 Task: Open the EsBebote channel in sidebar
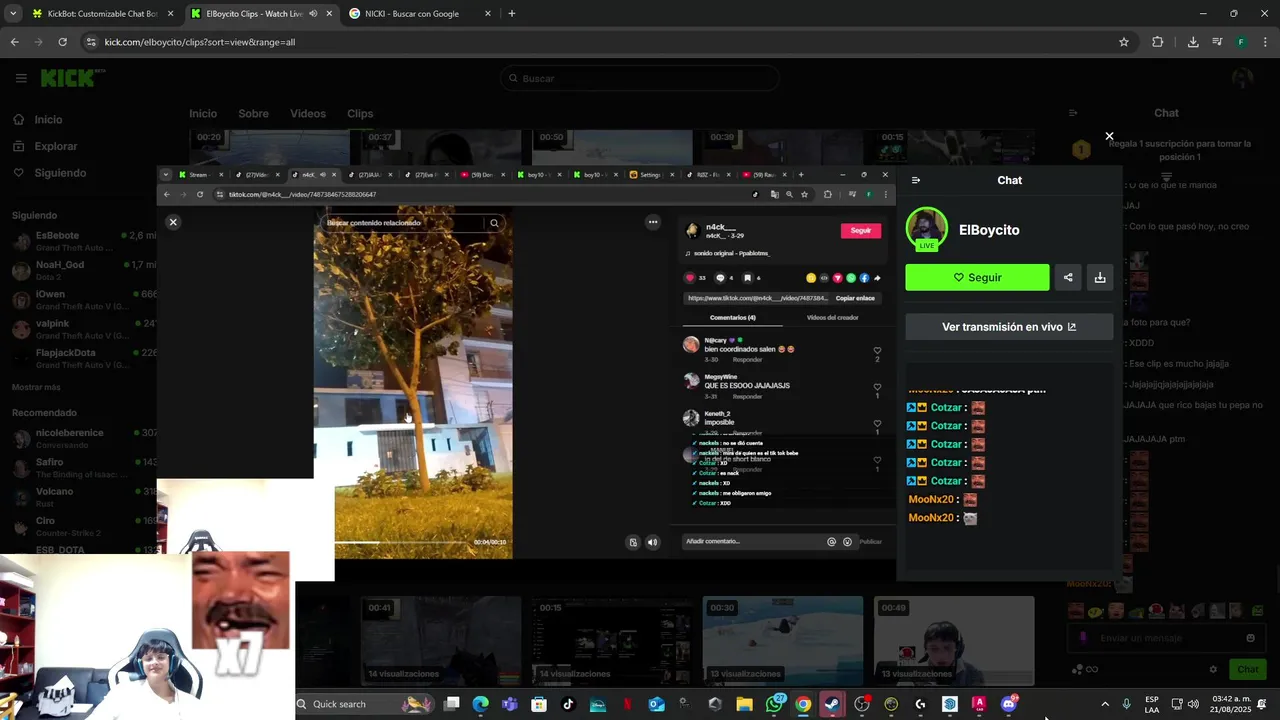[85, 241]
